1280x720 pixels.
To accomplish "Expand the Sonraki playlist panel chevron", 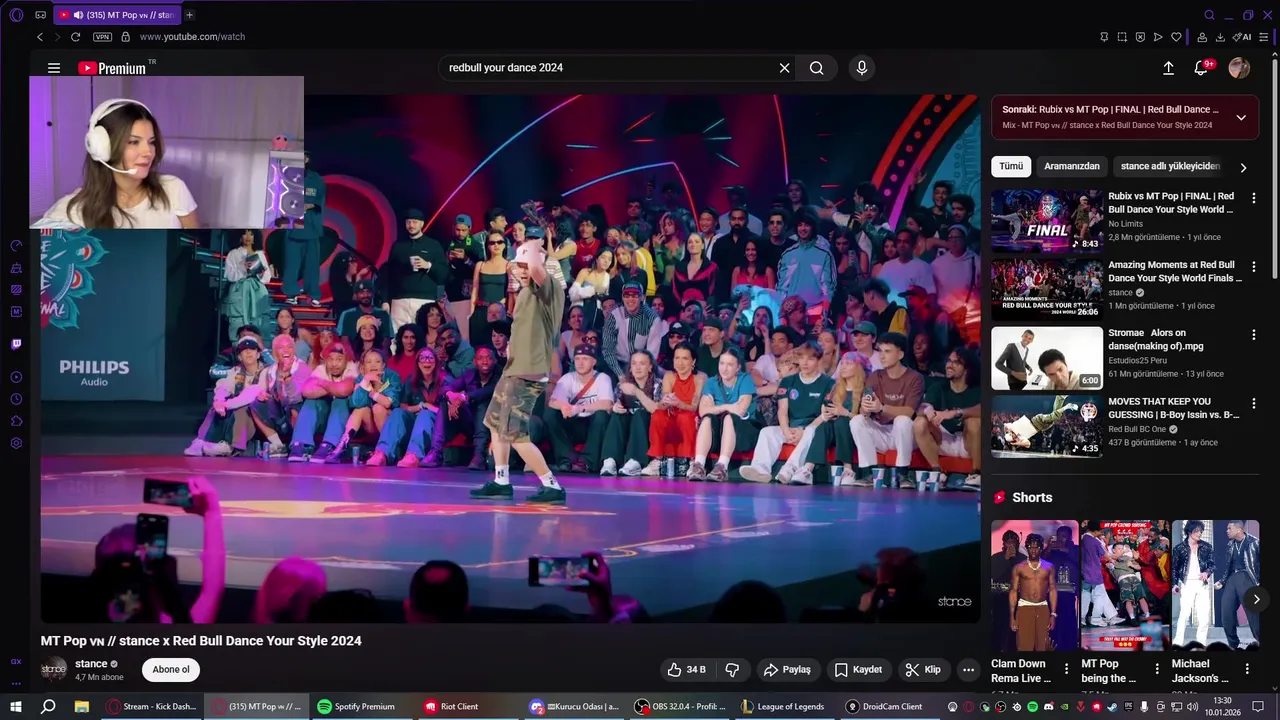I will 1241,117.
